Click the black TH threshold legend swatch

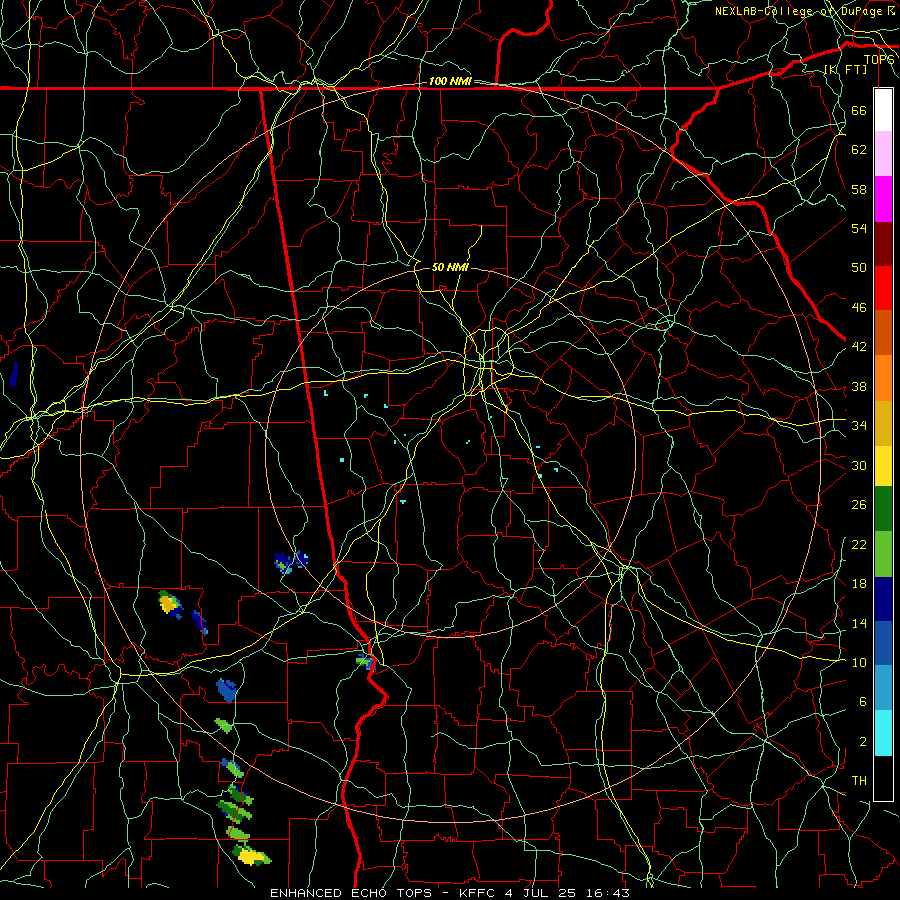tap(883, 778)
